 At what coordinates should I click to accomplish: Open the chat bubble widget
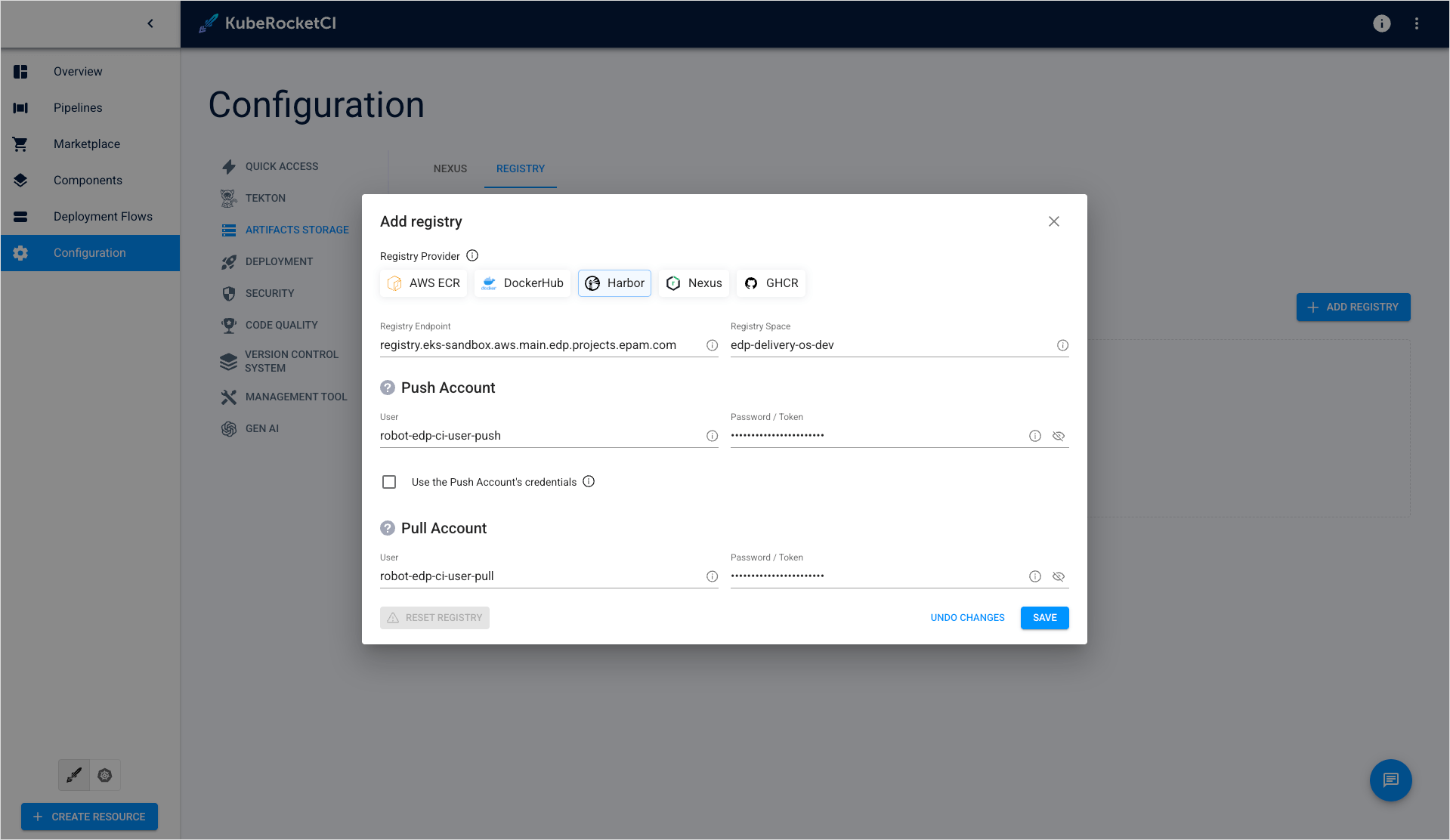tap(1391, 780)
